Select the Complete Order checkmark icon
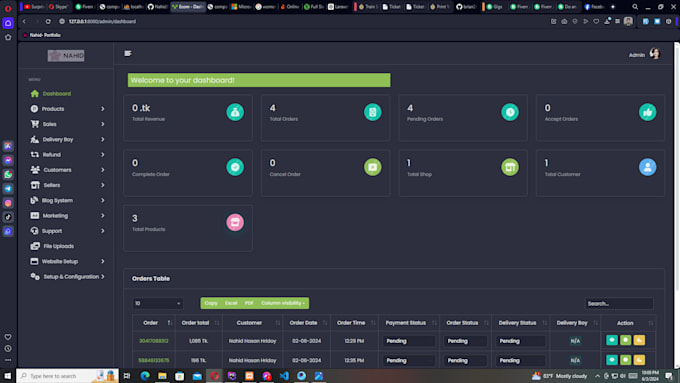 pyautogui.click(x=235, y=167)
